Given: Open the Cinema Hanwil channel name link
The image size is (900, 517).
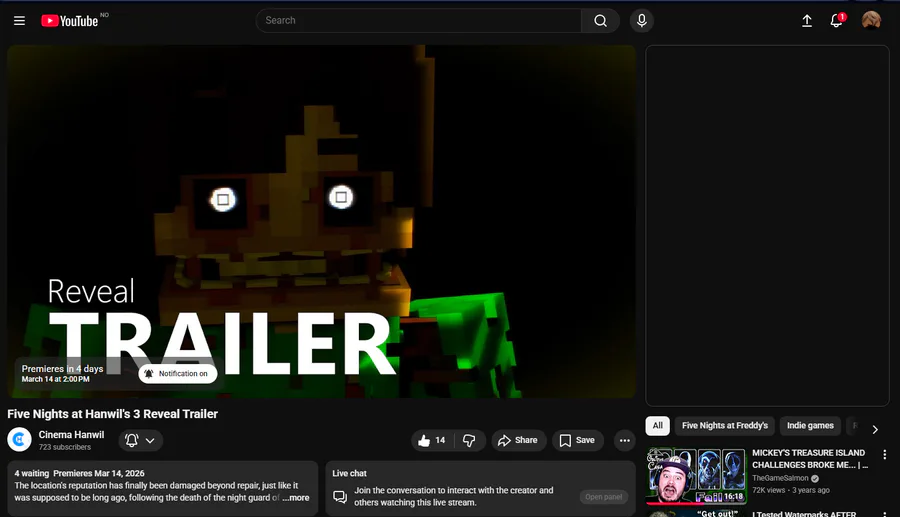Looking at the screenshot, I should pyautogui.click(x=71, y=434).
